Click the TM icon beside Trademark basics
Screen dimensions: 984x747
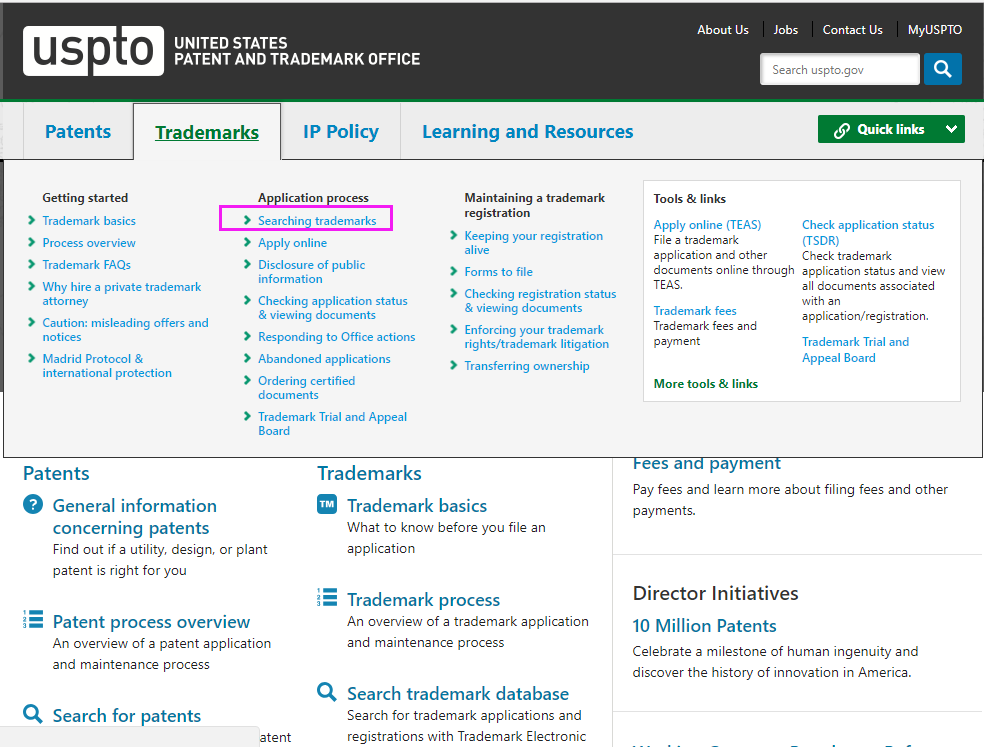point(327,505)
